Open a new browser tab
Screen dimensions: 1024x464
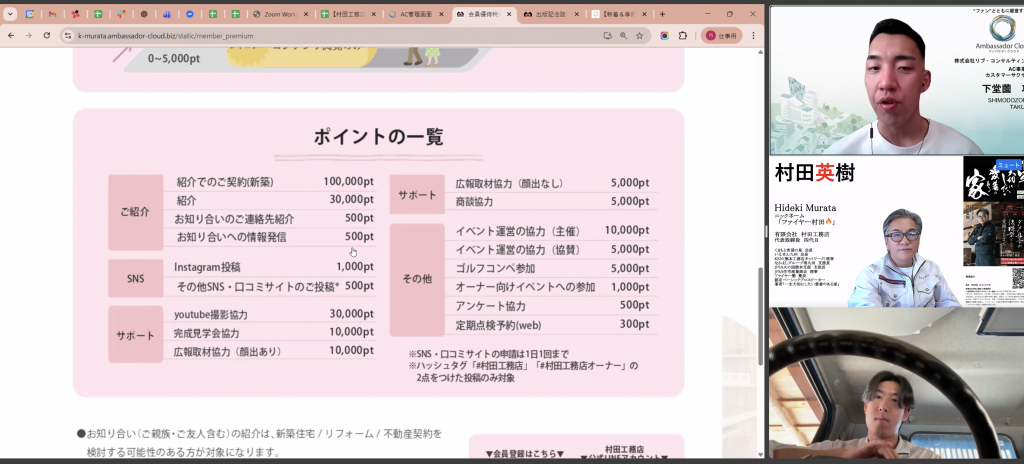pyautogui.click(x=662, y=14)
